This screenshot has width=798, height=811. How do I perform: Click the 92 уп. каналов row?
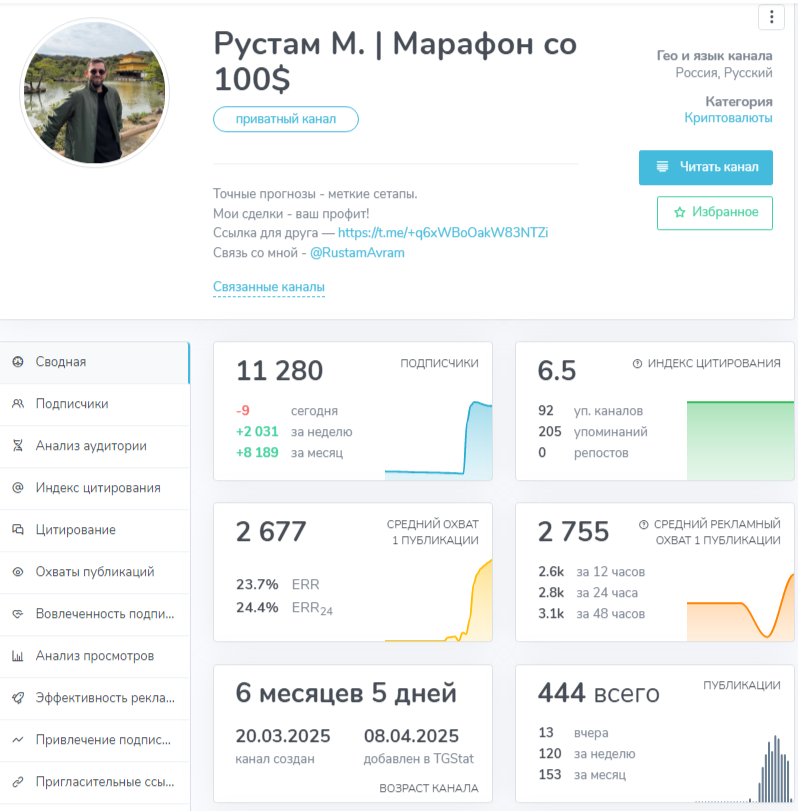(x=591, y=411)
